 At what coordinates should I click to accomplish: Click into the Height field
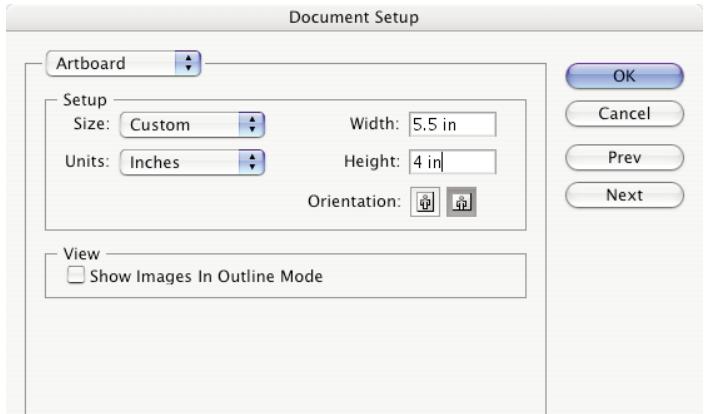point(453,162)
